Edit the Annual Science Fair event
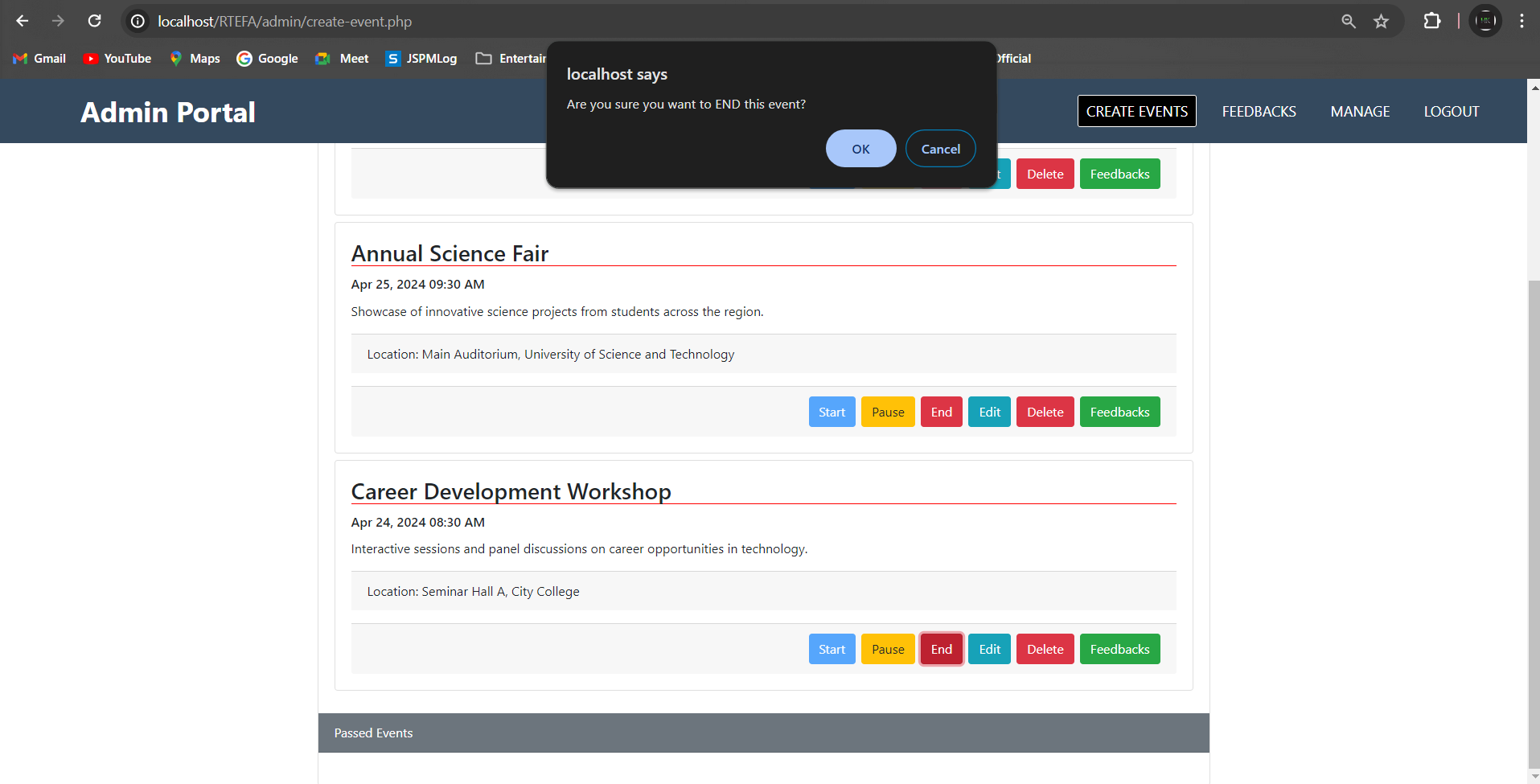This screenshot has height=784, width=1540. 989,412
